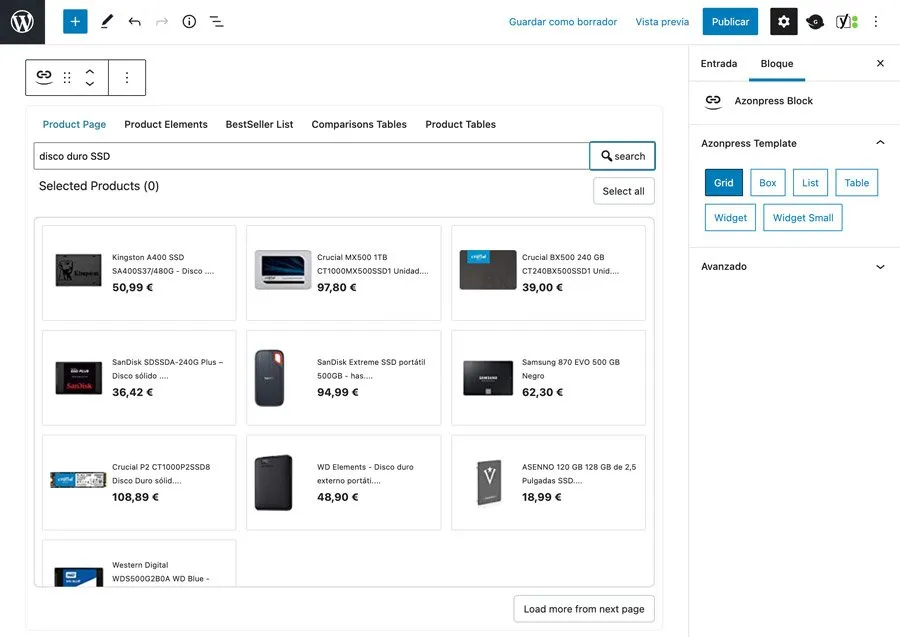
Task: Switch to the Entrada tab
Action: [x=719, y=64]
